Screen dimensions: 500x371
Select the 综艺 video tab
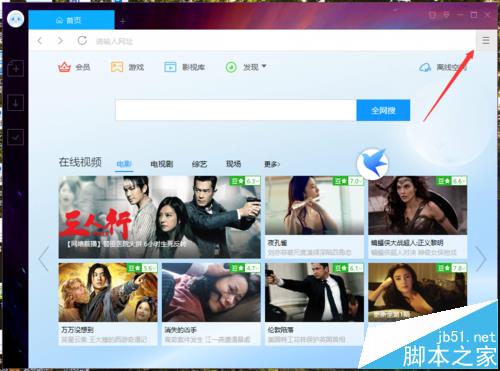(x=199, y=164)
